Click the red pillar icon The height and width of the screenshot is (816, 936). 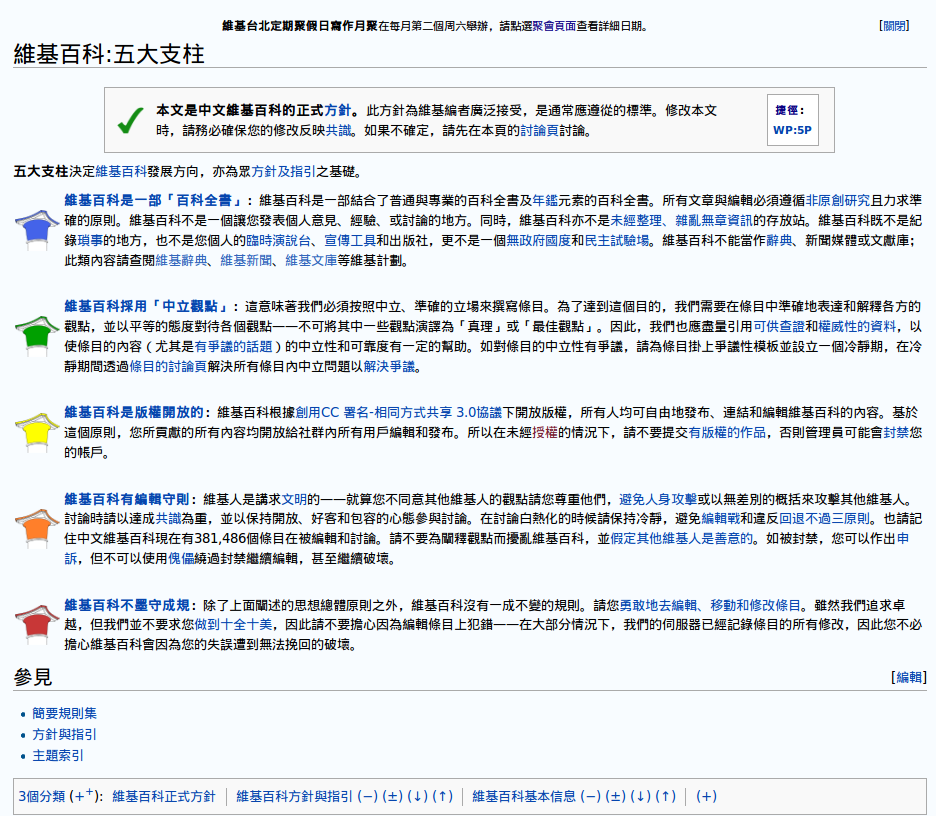[37, 624]
